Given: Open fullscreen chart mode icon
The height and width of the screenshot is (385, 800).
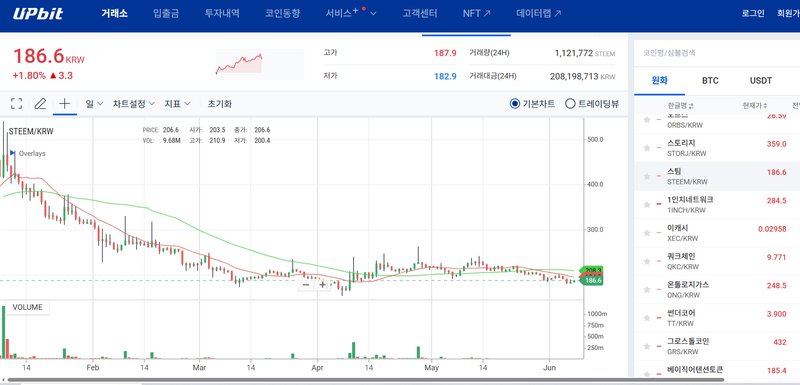Looking at the screenshot, I should [x=16, y=104].
